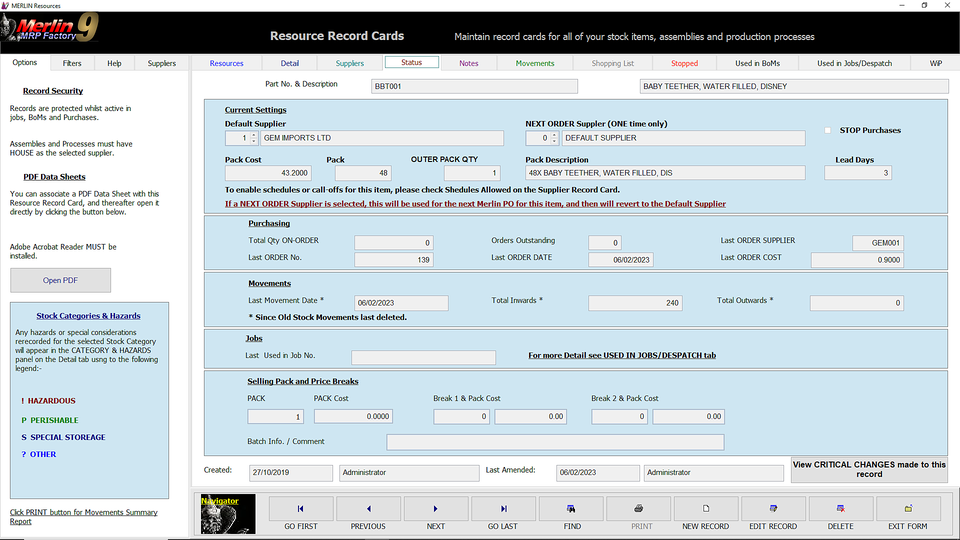Click the Batch Info / Comment field

click(x=555, y=442)
